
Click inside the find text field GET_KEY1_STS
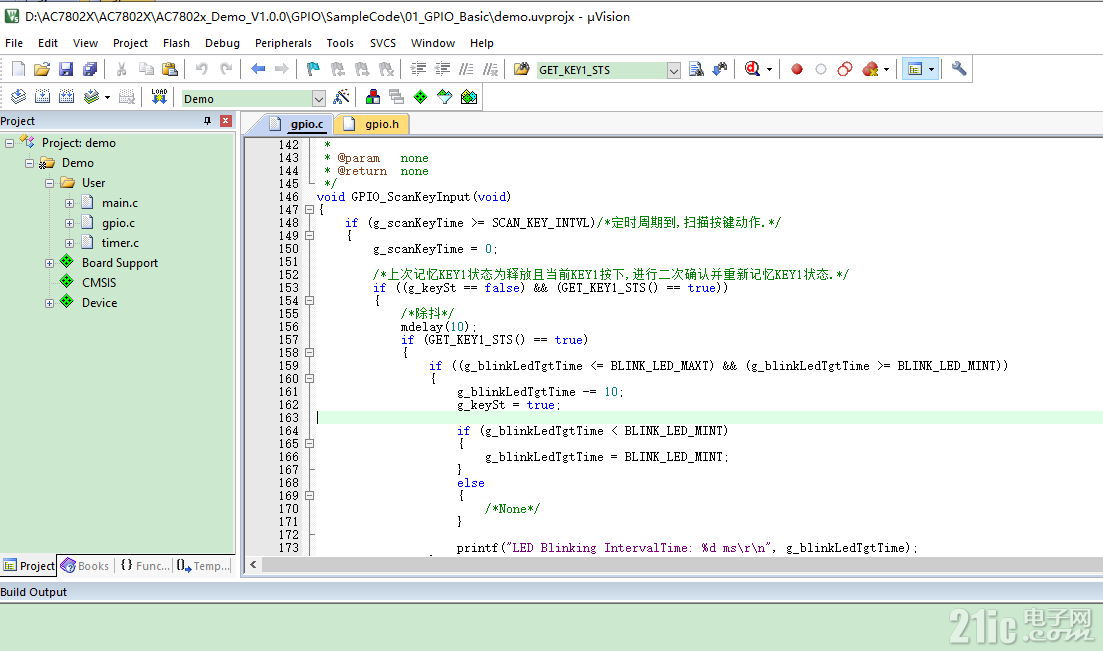601,70
